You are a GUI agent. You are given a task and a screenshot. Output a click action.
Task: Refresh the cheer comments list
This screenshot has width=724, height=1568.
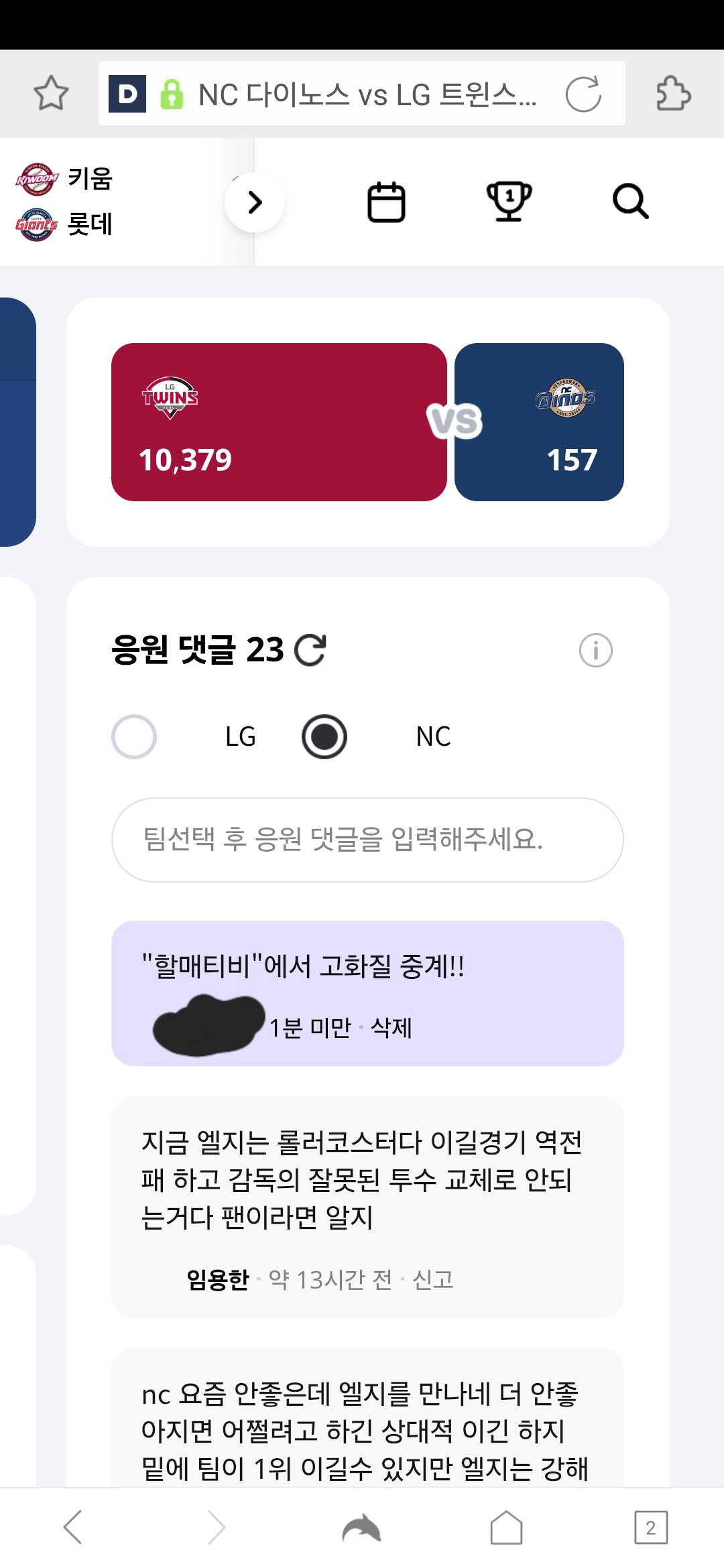(x=310, y=650)
